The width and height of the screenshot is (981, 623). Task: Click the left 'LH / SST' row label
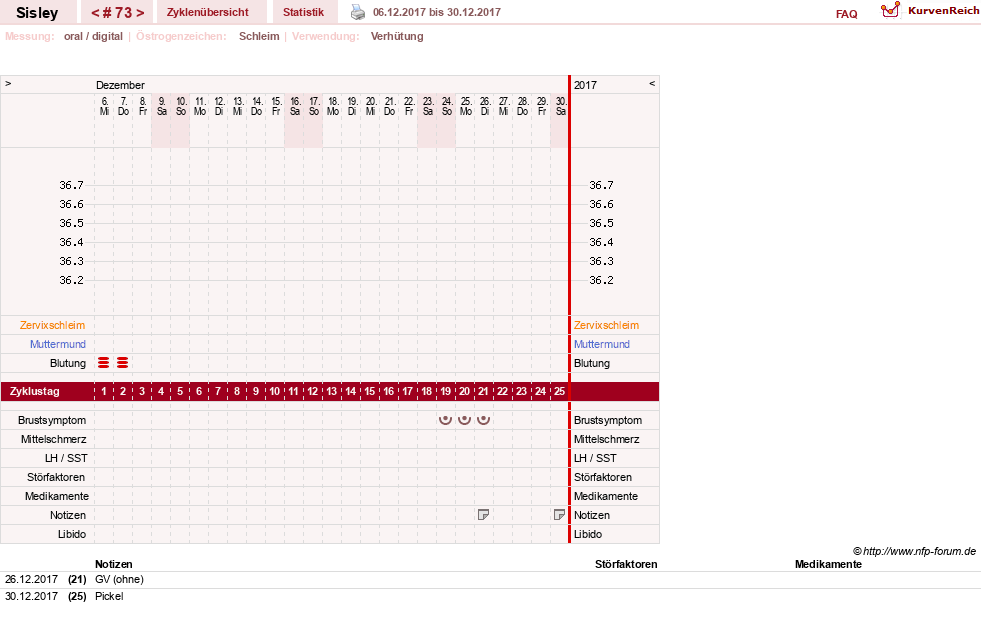66,458
